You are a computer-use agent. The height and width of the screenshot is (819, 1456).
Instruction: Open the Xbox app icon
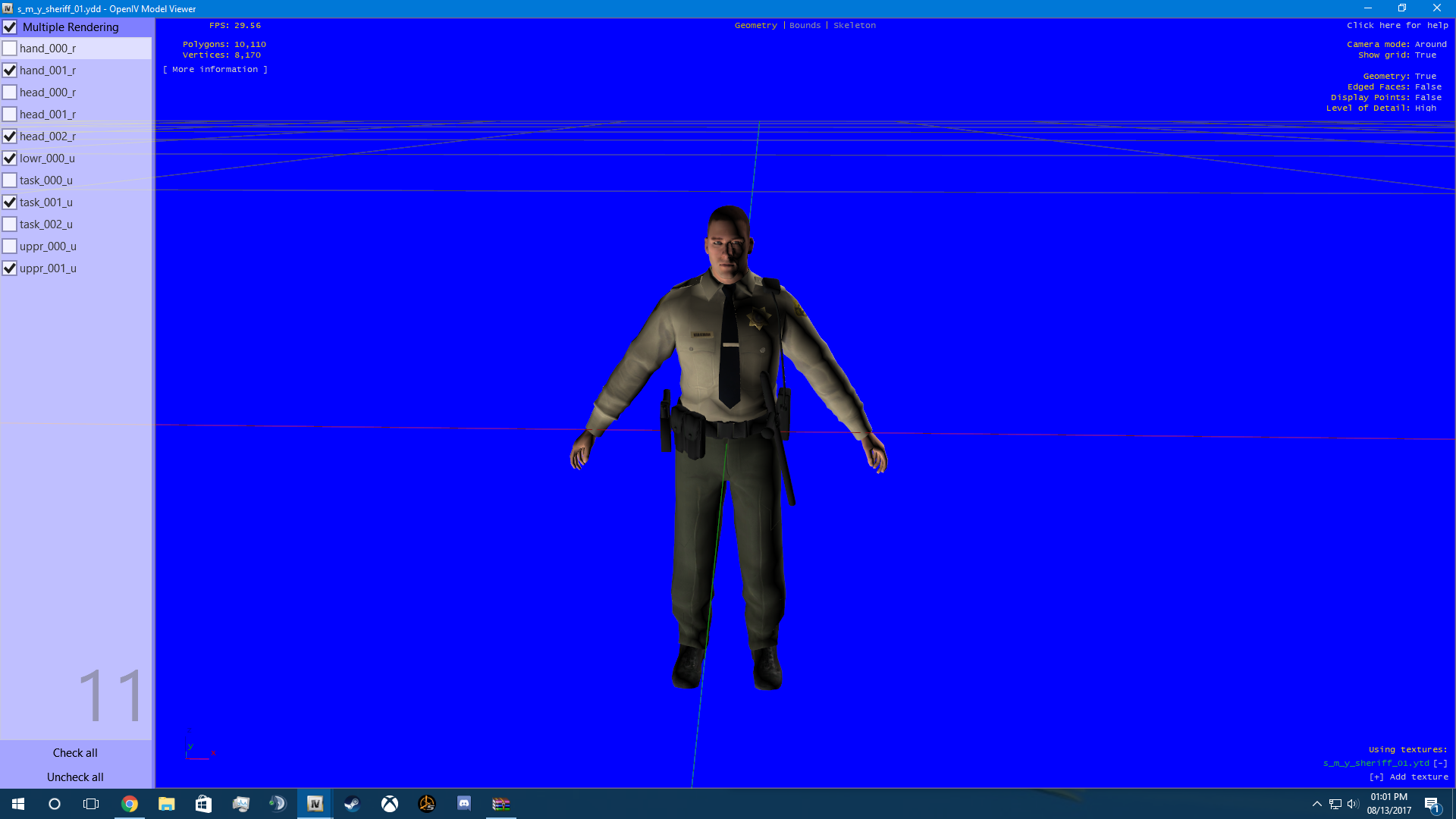click(390, 804)
